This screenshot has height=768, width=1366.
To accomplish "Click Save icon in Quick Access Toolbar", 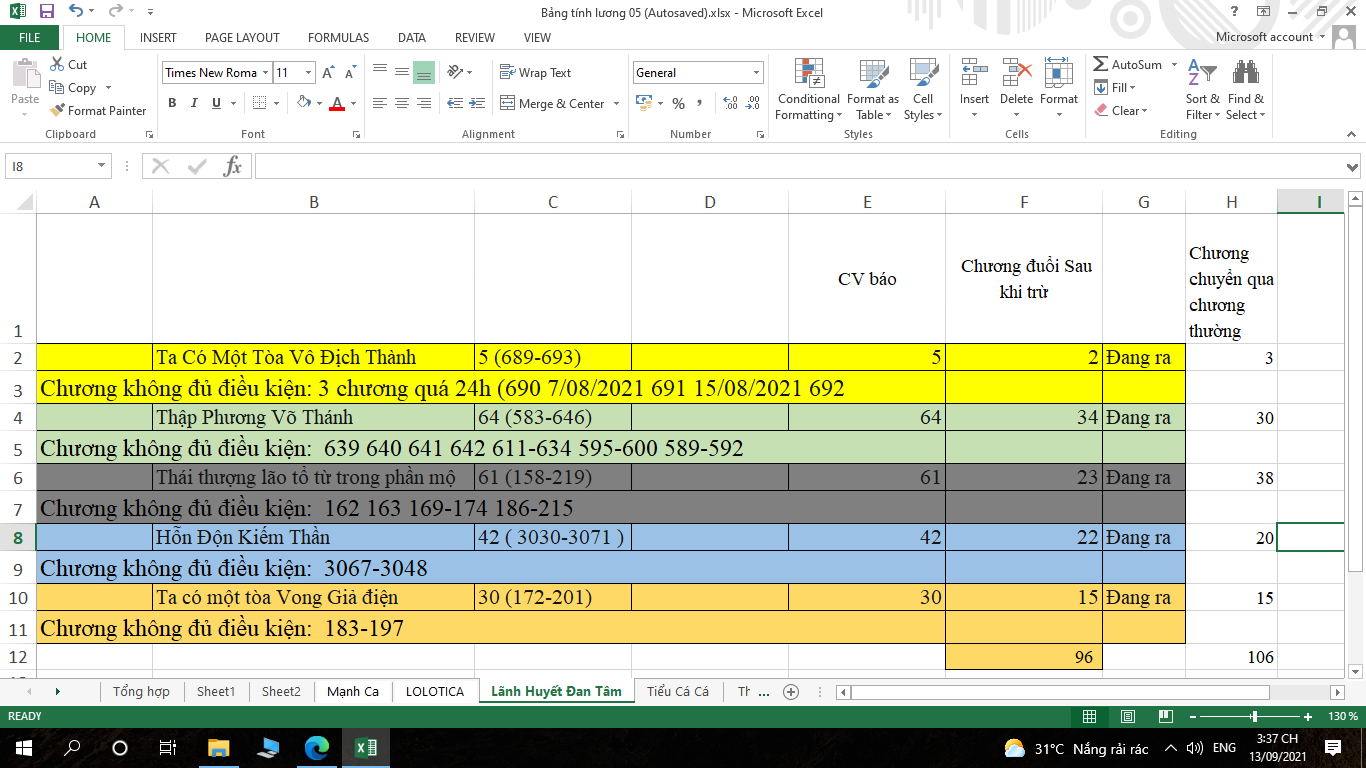I will [46, 12].
